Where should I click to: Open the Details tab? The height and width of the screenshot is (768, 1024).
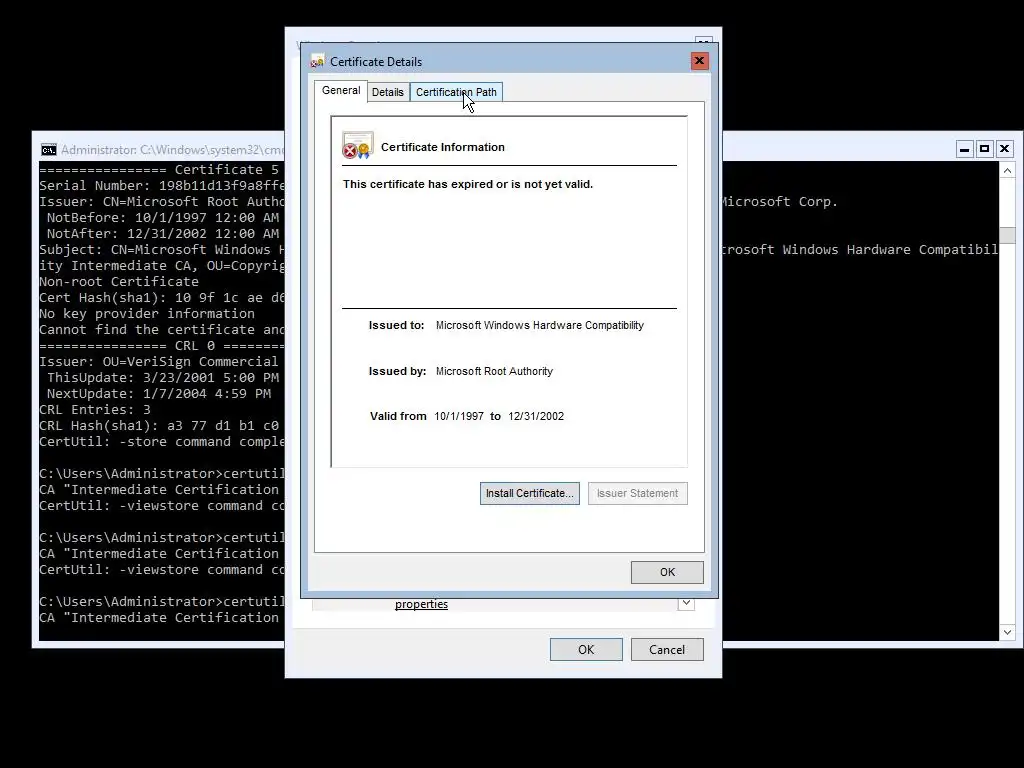pos(387,92)
